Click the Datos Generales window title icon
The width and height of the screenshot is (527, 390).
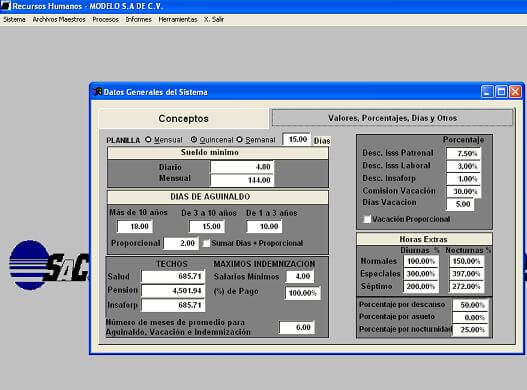(x=97, y=91)
